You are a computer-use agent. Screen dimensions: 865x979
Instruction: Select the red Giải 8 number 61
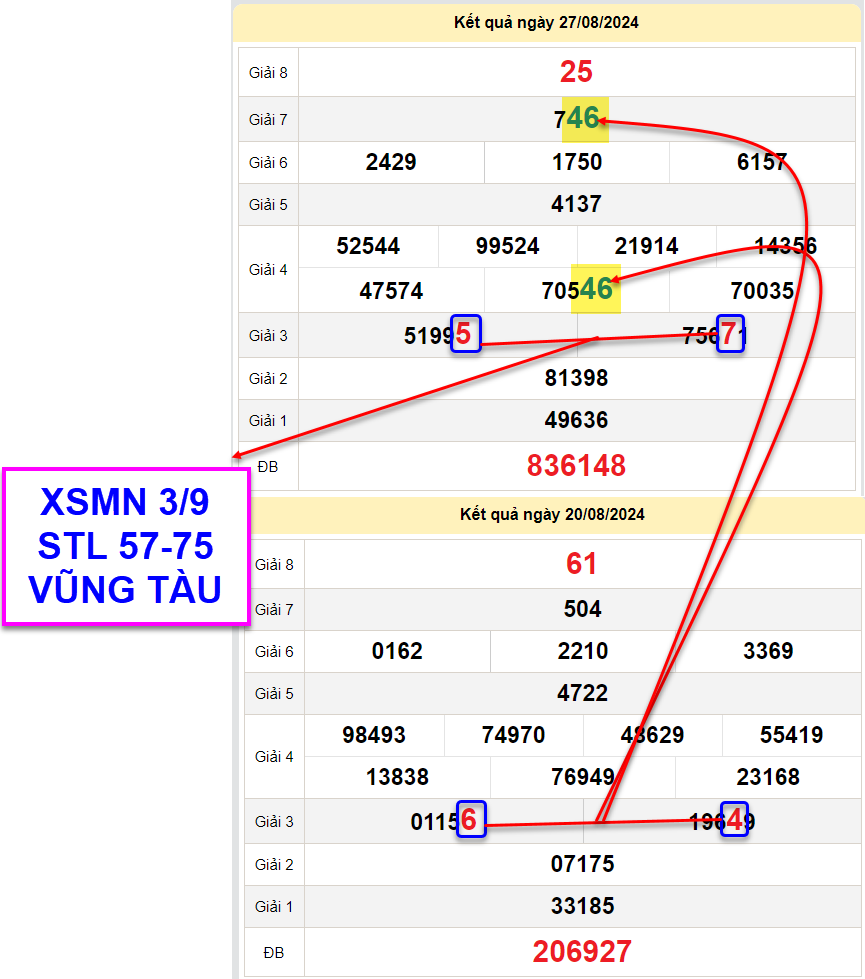pos(582,564)
